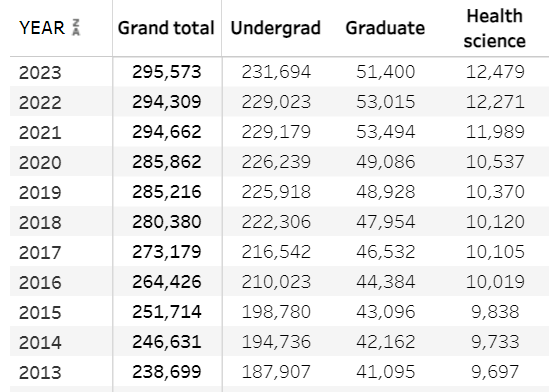Select grand total cell 285,216
The height and width of the screenshot is (392, 549).
pyautogui.click(x=167, y=192)
